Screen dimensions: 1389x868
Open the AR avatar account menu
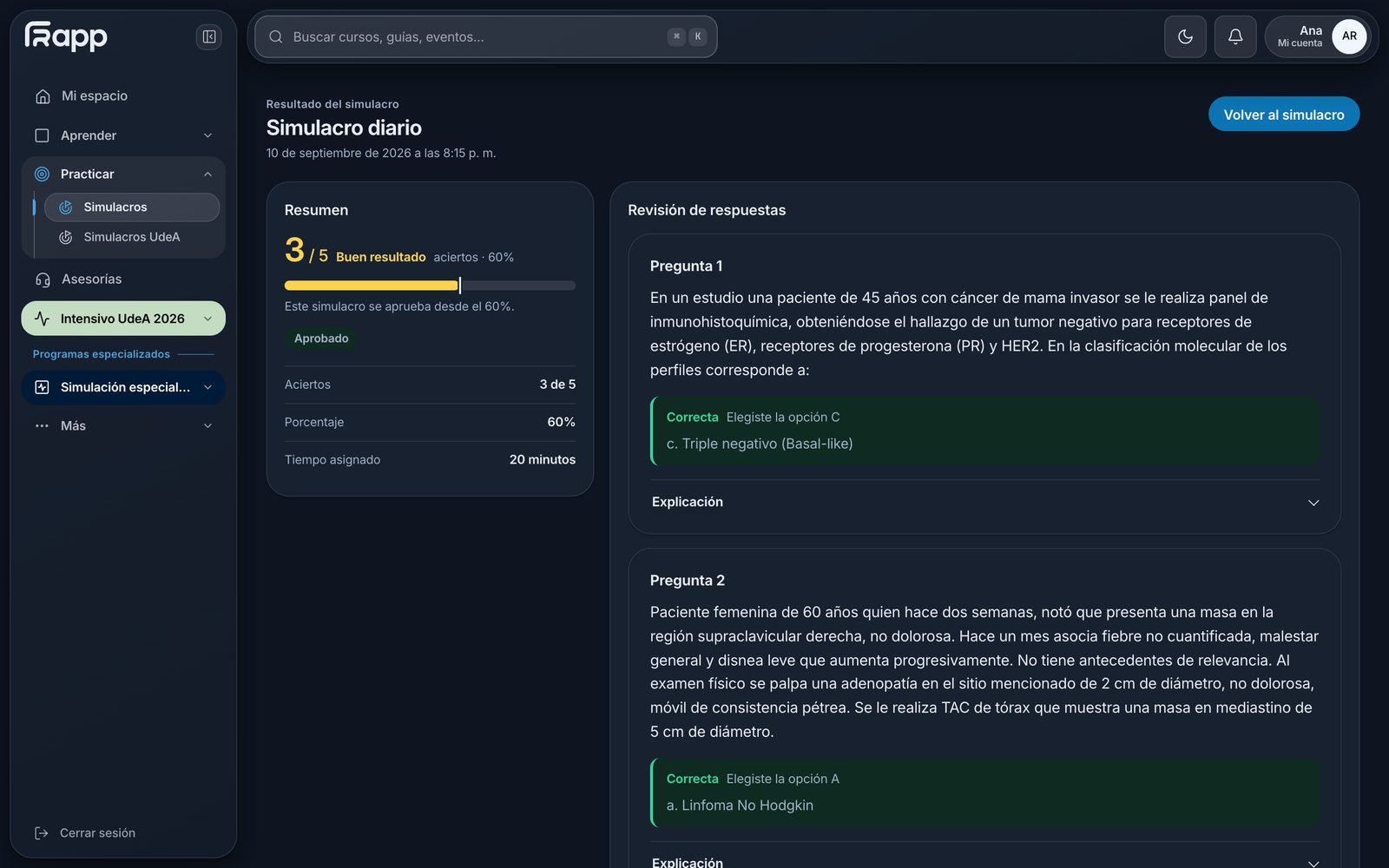(x=1349, y=36)
